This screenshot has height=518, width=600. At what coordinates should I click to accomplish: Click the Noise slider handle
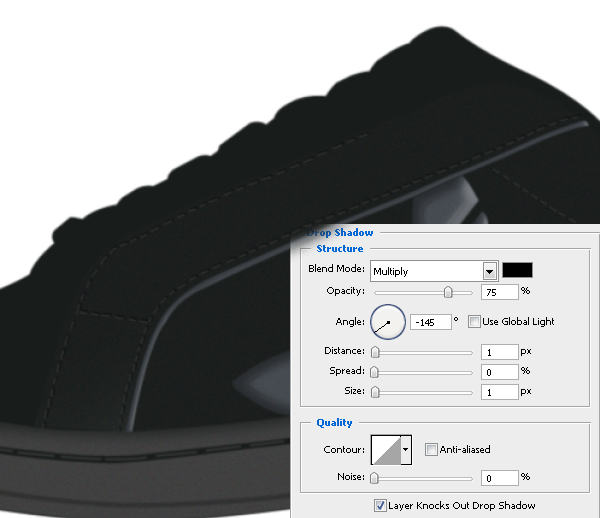click(374, 478)
